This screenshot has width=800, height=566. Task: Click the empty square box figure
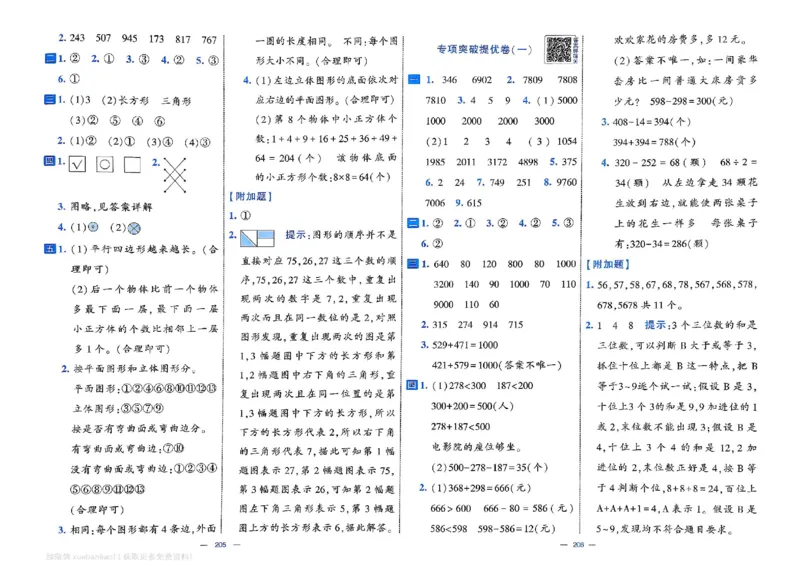pyautogui.click(x=132, y=164)
